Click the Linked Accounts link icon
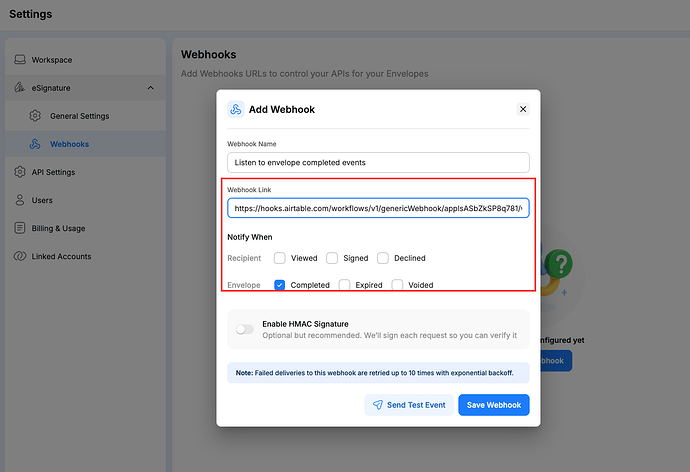Image resolution: width=690 pixels, height=472 pixels. pos(20,256)
